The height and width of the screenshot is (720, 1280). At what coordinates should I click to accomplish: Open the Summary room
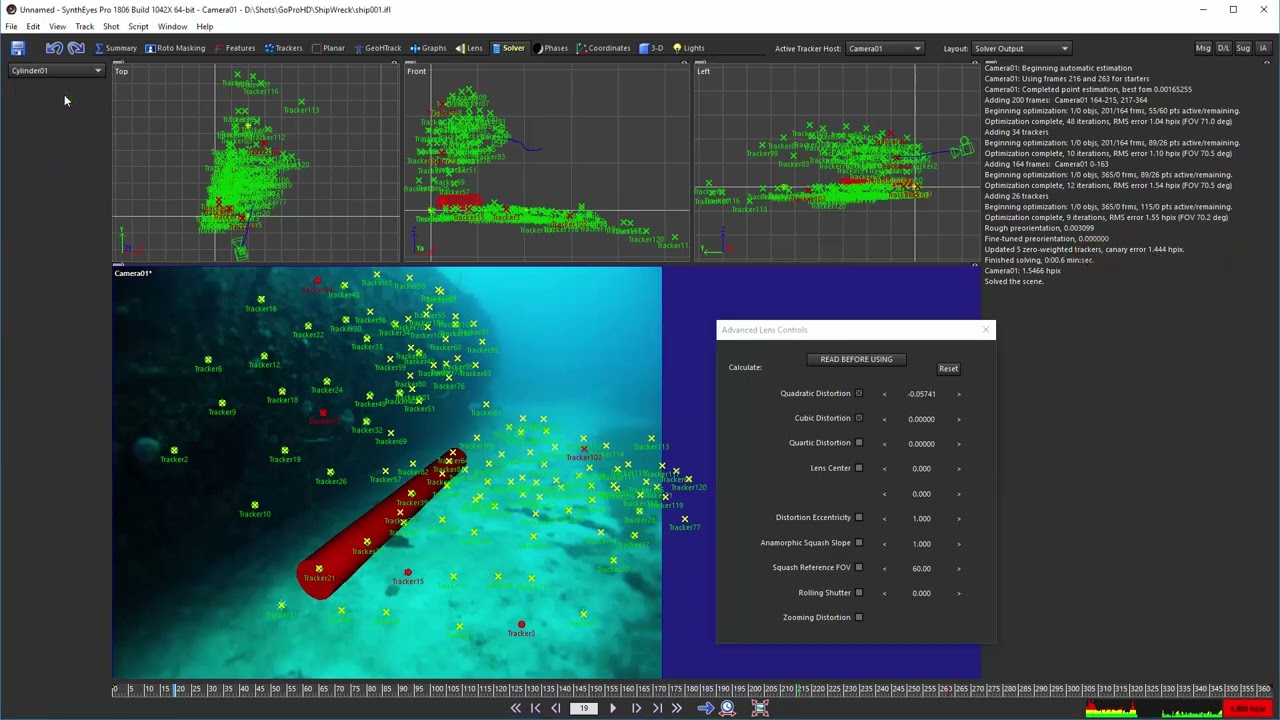(x=115, y=48)
